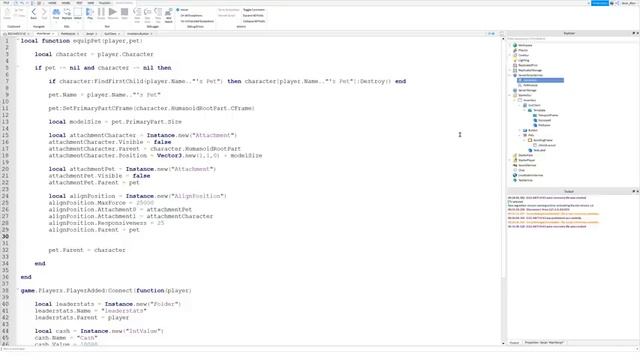Select On All Exceptions option
The width and height of the screenshot is (640, 360).
[191, 16]
